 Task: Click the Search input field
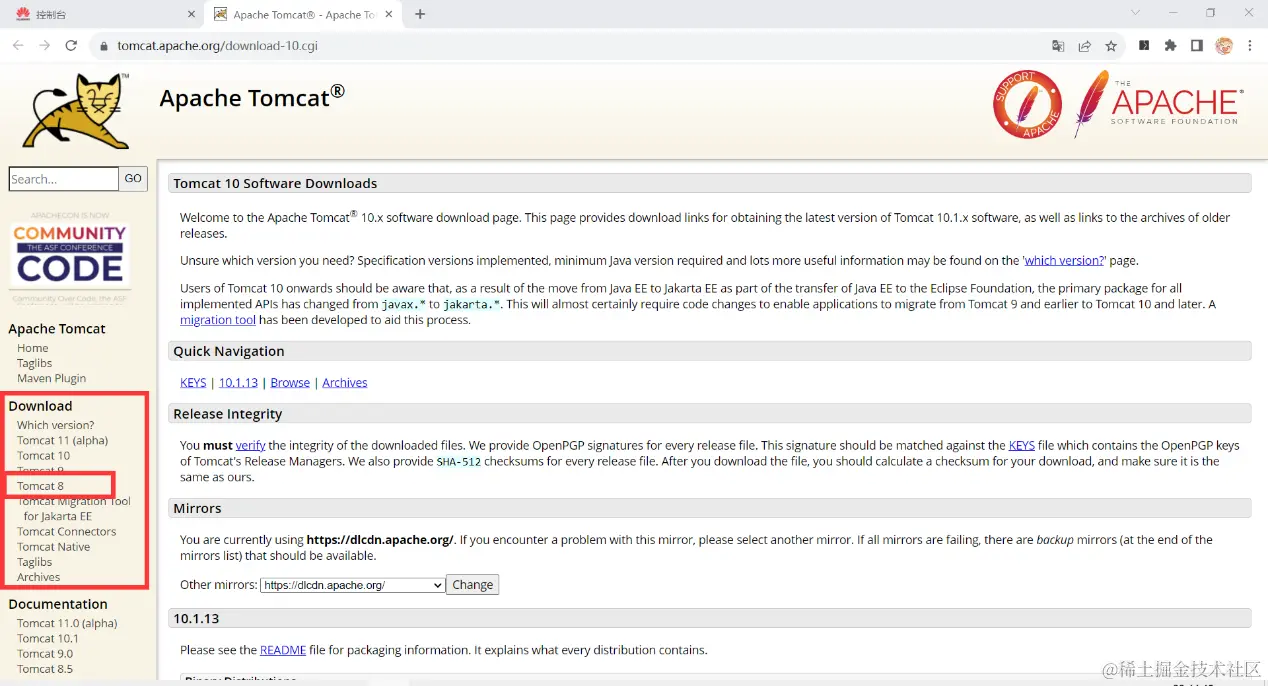pyautogui.click(x=64, y=179)
